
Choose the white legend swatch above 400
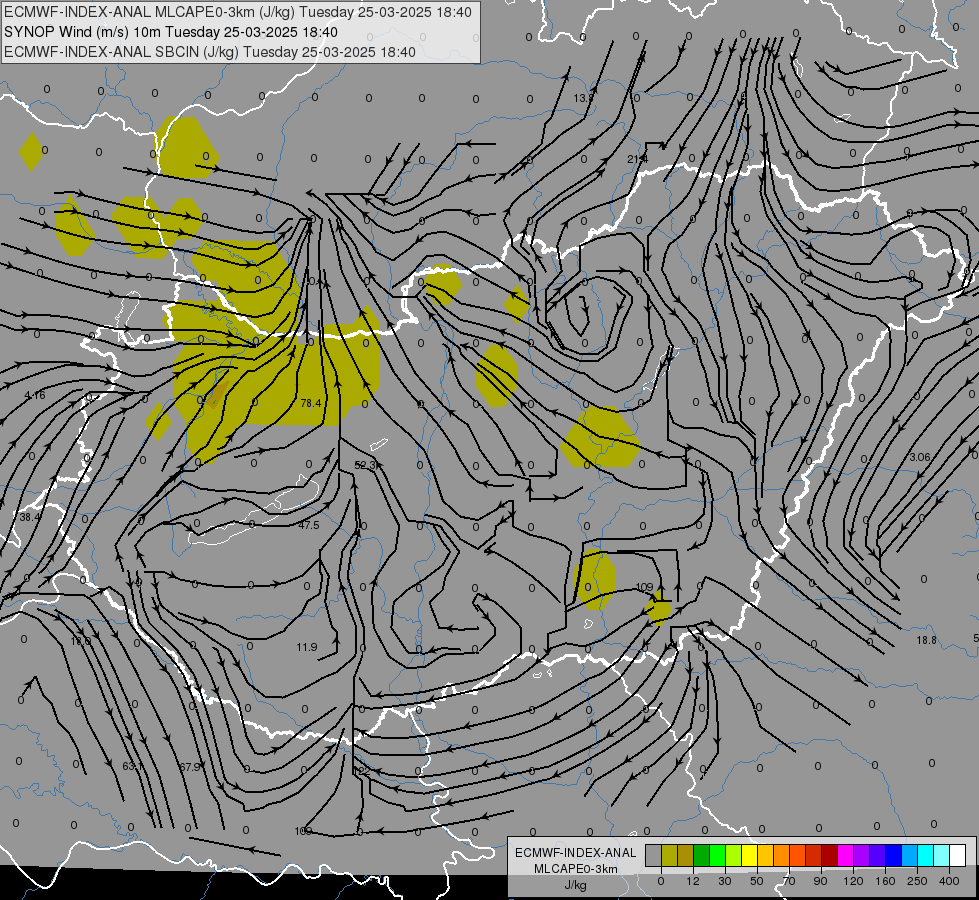point(957,855)
